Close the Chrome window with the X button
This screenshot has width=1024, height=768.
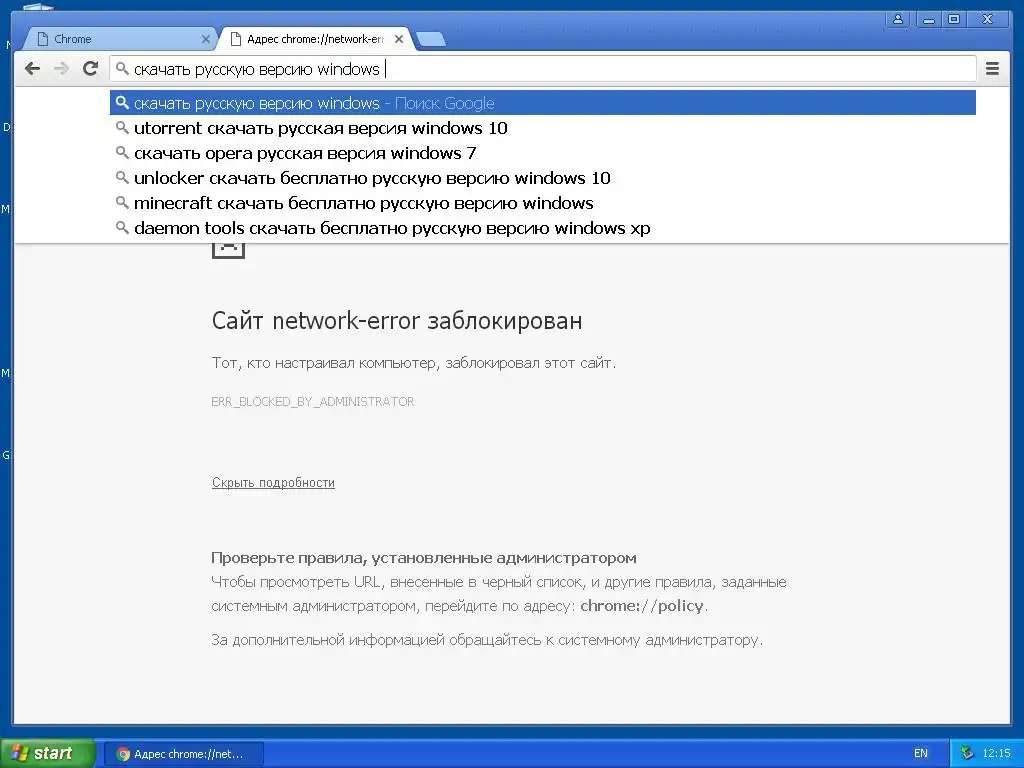point(987,19)
